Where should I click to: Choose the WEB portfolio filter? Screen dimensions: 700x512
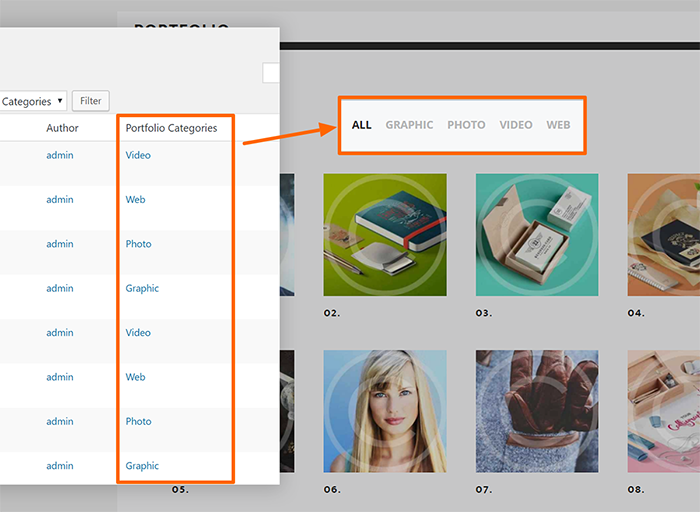coord(558,125)
